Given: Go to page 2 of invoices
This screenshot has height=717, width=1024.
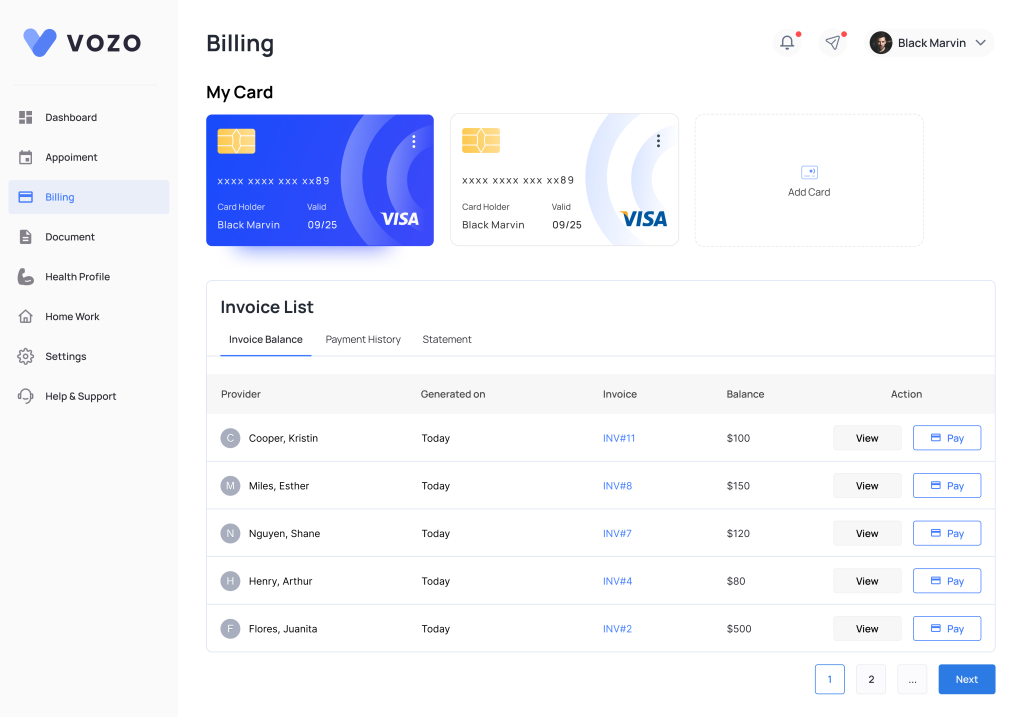Looking at the screenshot, I should [x=870, y=680].
